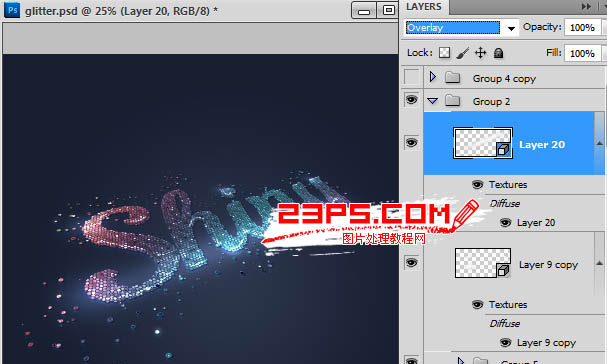Toggle eye of Layer 20 diffuse texture
The width and height of the screenshot is (607, 364).
tap(506, 222)
